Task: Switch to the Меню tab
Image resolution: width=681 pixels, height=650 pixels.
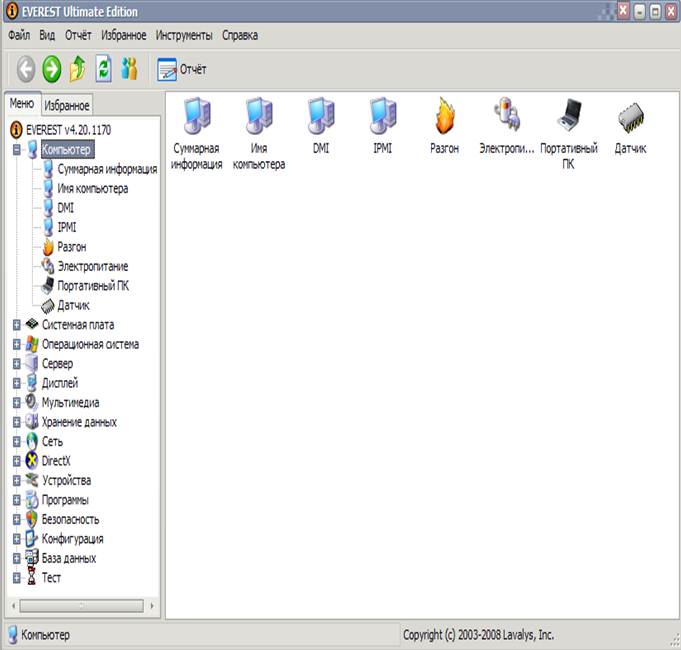Action: (x=22, y=103)
